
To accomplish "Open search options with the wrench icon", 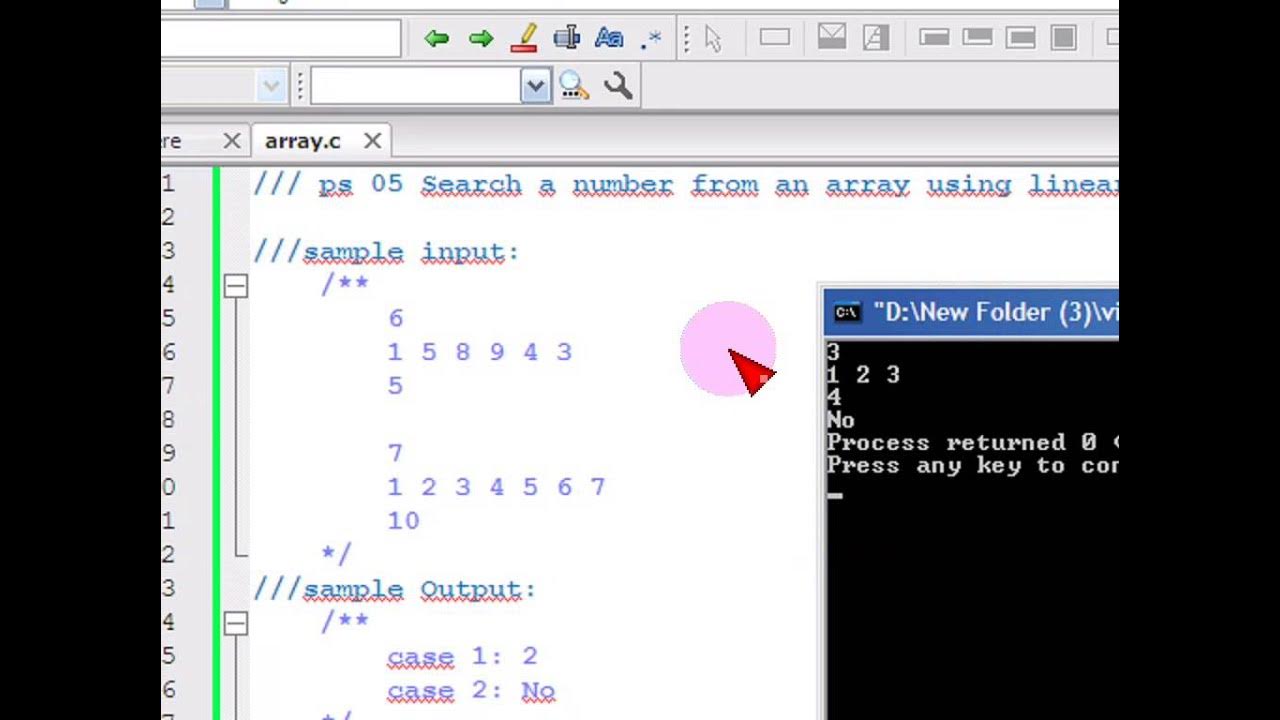I will pos(618,86).
